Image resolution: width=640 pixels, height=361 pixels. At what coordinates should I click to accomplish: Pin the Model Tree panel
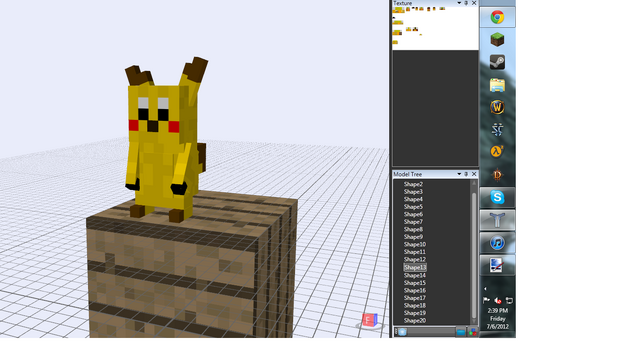tap(466, 174)
